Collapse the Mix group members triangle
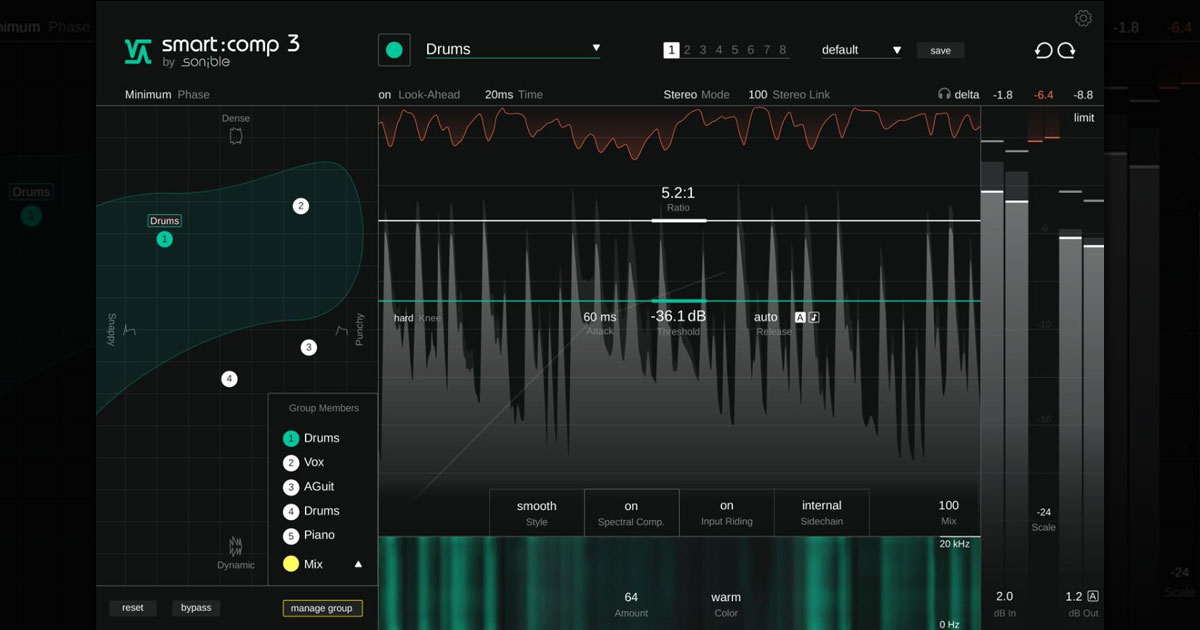 pos(358,564)
